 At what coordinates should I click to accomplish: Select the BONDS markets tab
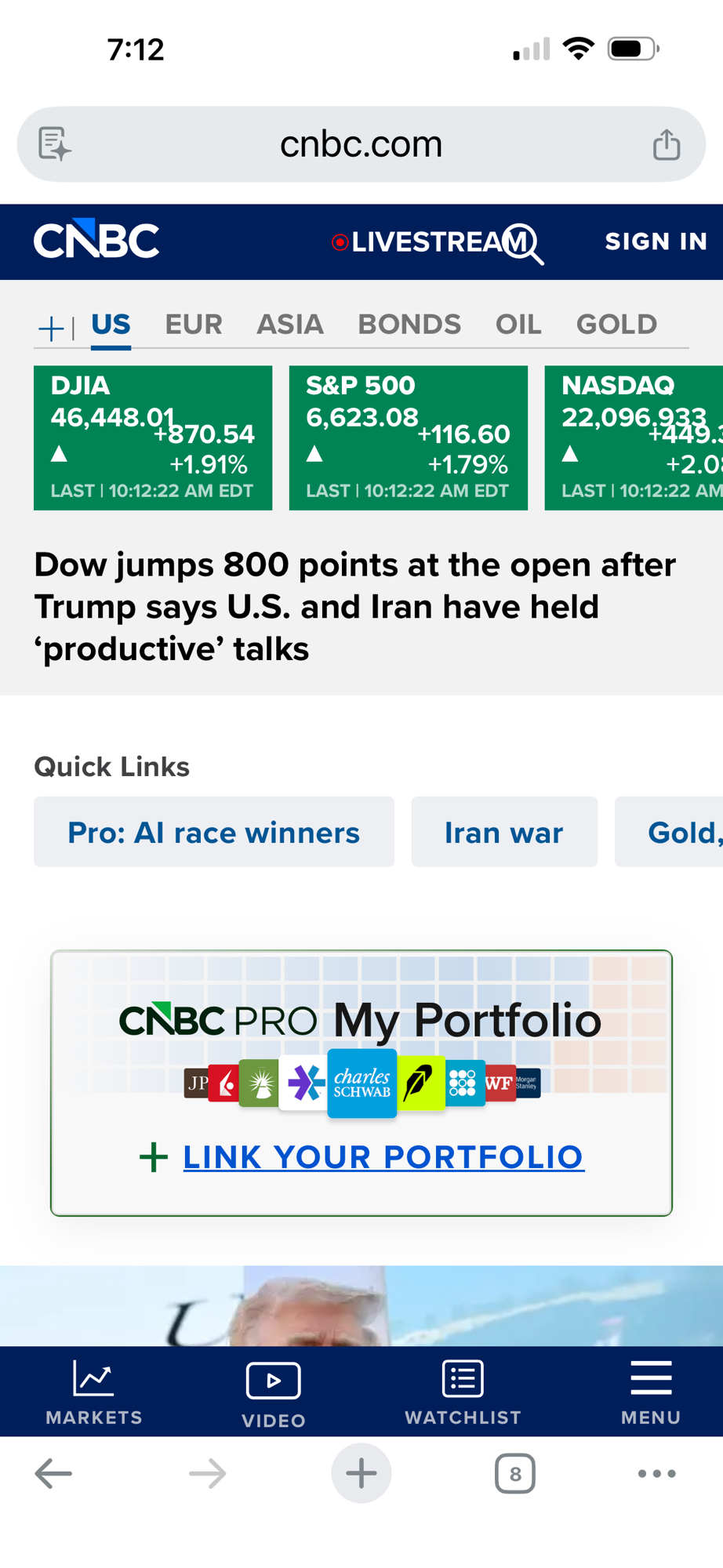click(409, 325)
